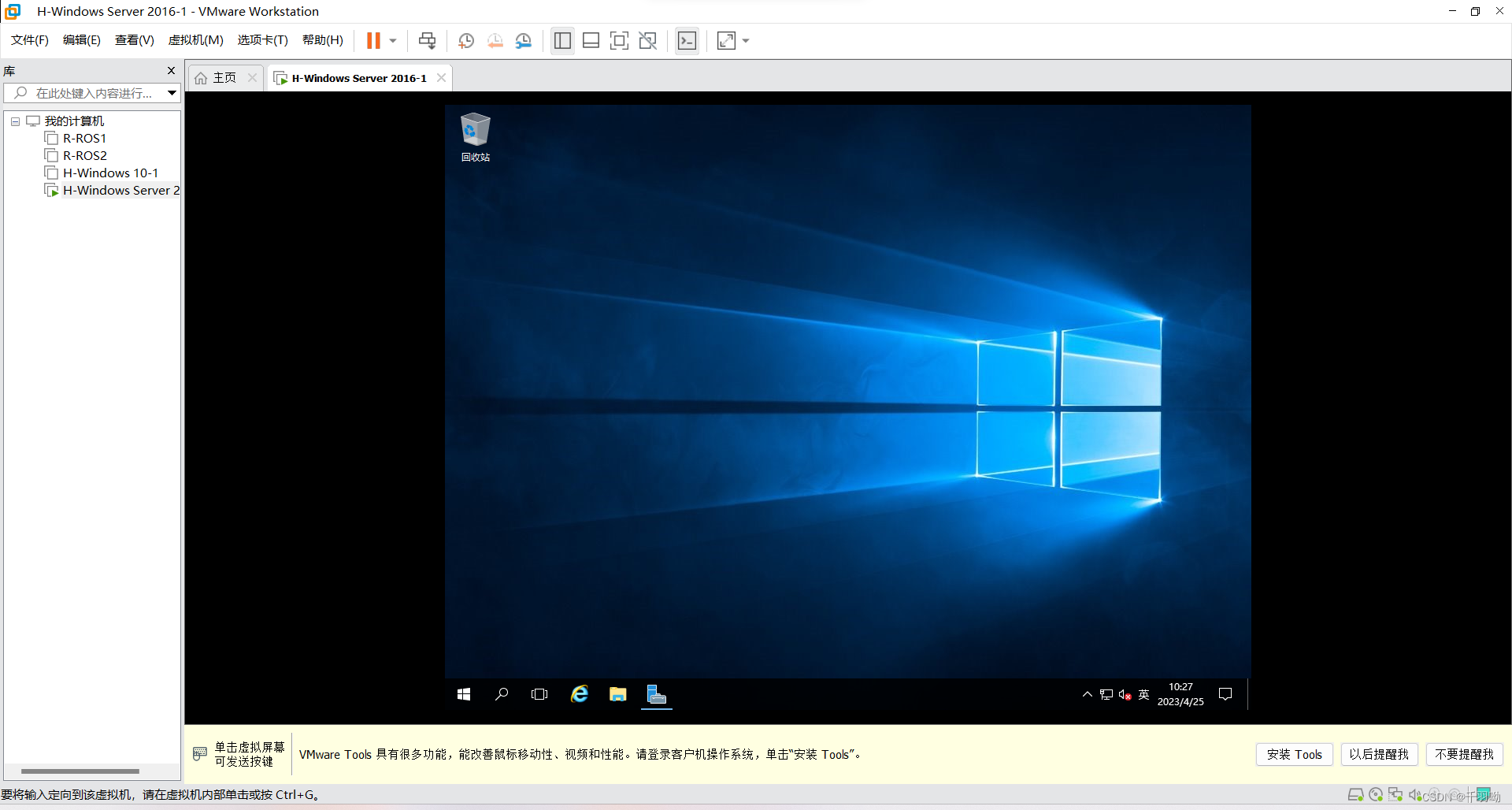Click the CD/DVD drive status icon

click(x=1376, y=795)
